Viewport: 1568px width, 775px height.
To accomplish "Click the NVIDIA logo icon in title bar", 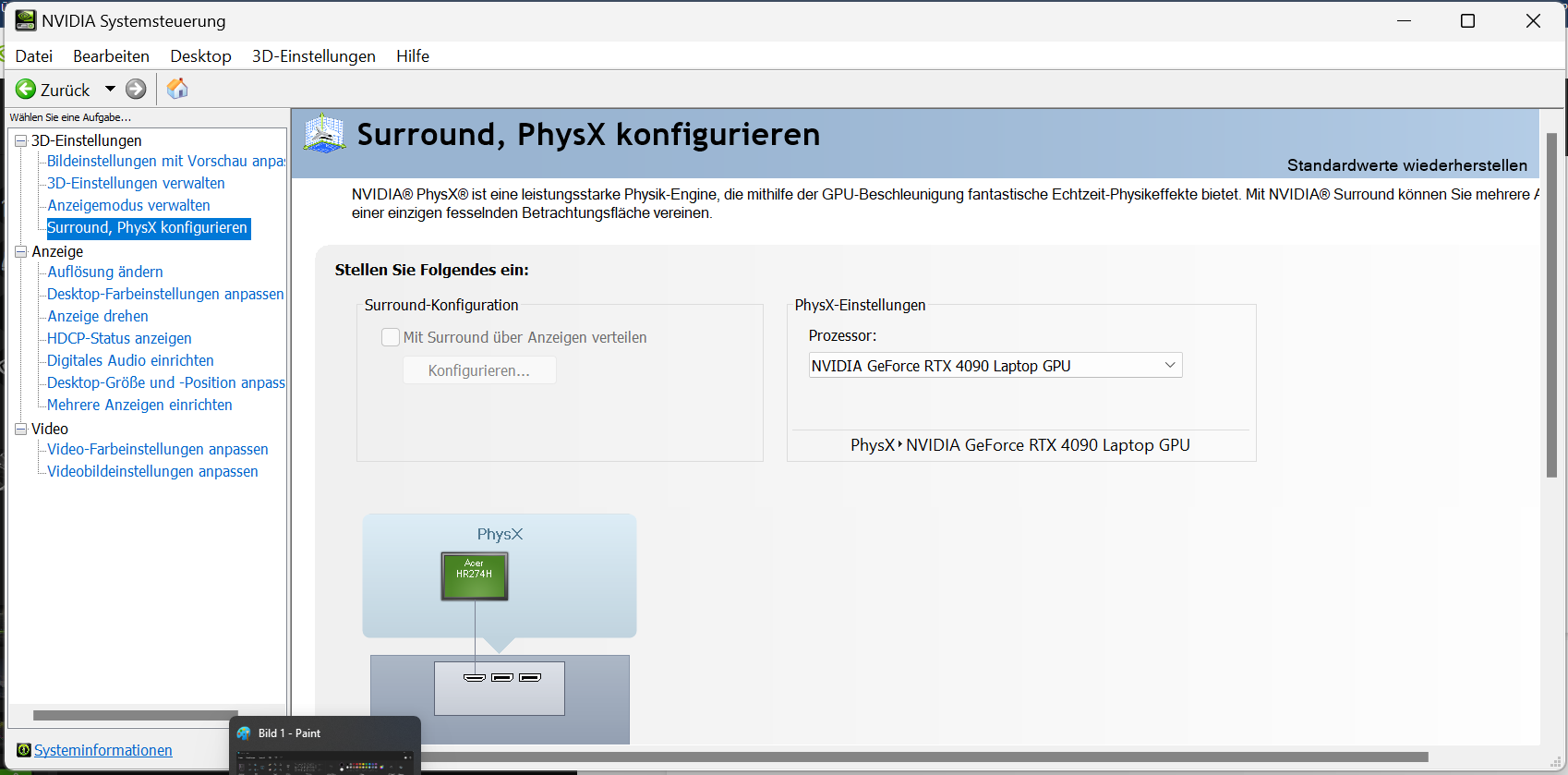I will pos(25,20).
